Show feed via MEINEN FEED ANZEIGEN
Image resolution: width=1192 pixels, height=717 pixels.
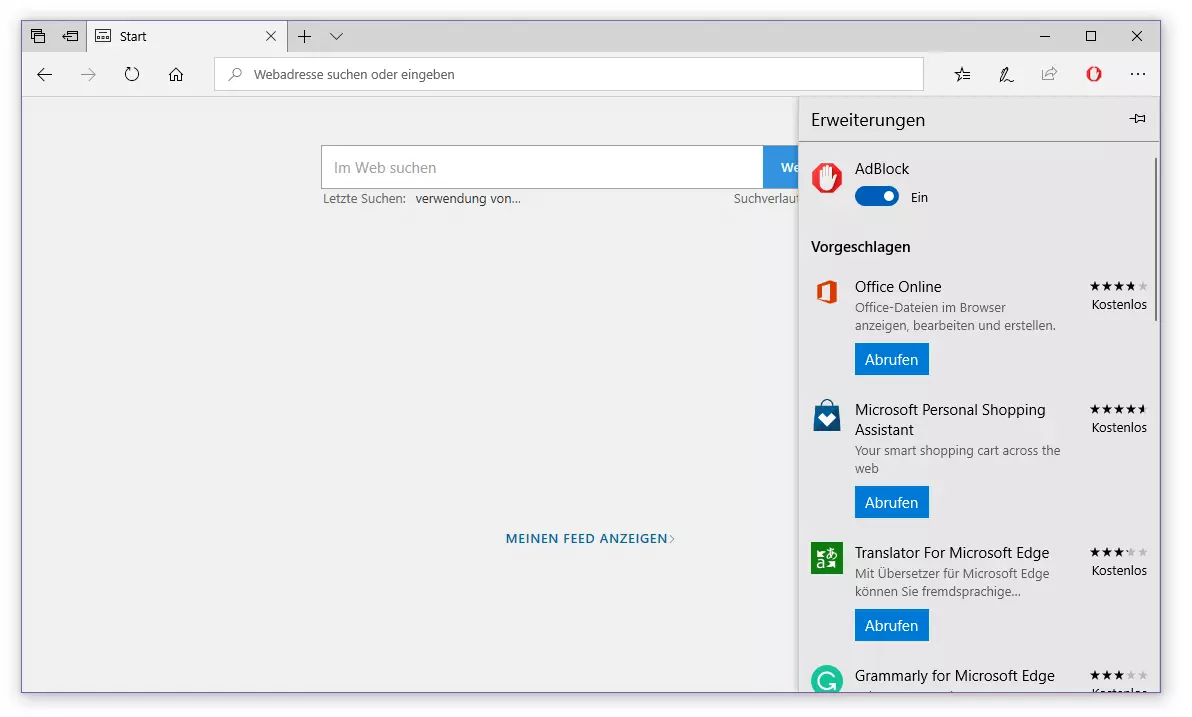click(x=590, y=538)
